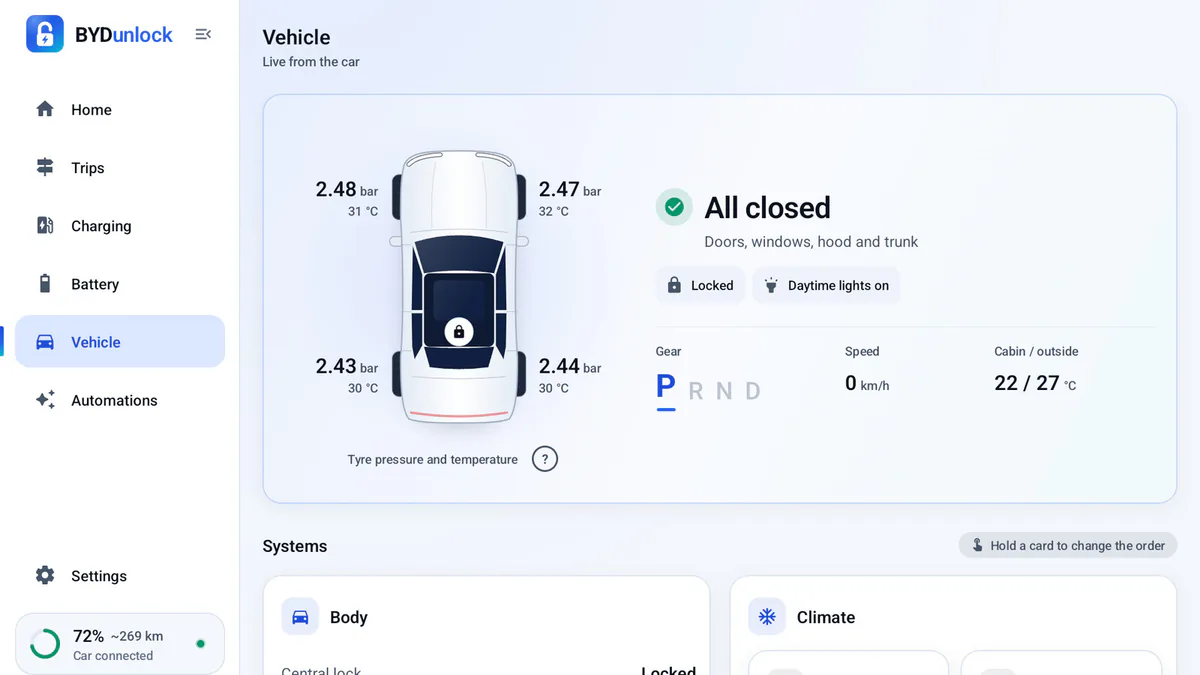Click the Trips signpost icon
Image resolution: width=1200 pixels, height=675 pixels.
[45, 167]
